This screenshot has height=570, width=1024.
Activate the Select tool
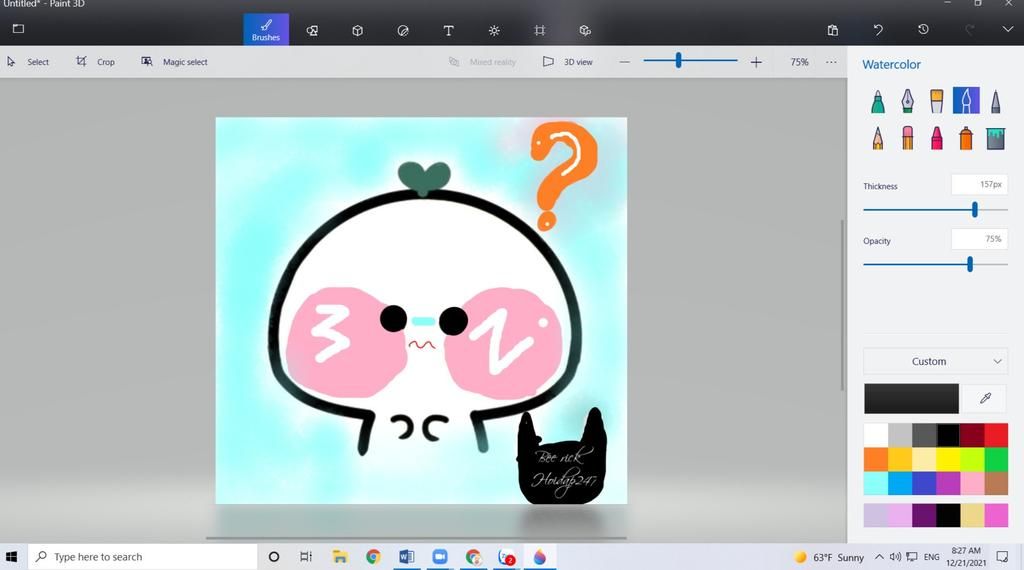point(28,62)
